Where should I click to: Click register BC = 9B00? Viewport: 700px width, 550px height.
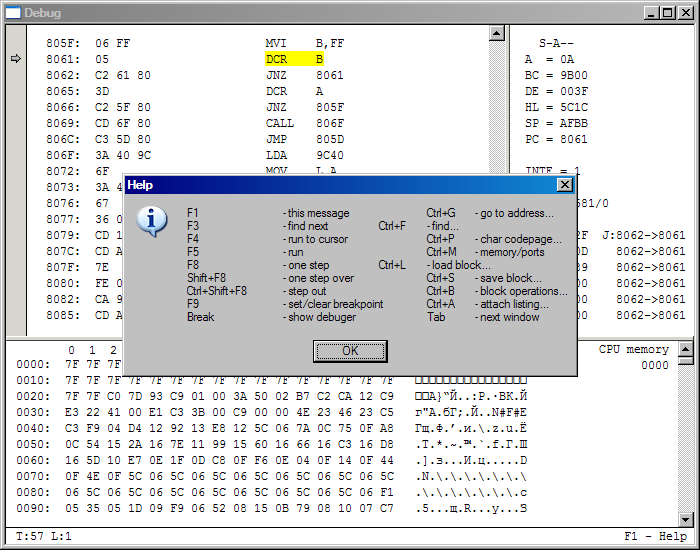tap(556, 75)
